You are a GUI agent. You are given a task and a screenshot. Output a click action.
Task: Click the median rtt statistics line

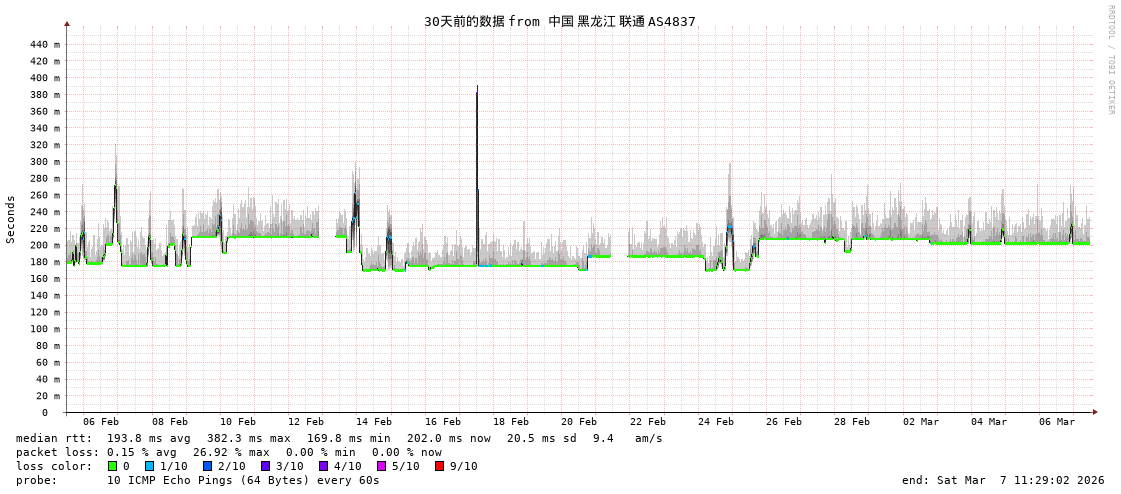(339, 438)
